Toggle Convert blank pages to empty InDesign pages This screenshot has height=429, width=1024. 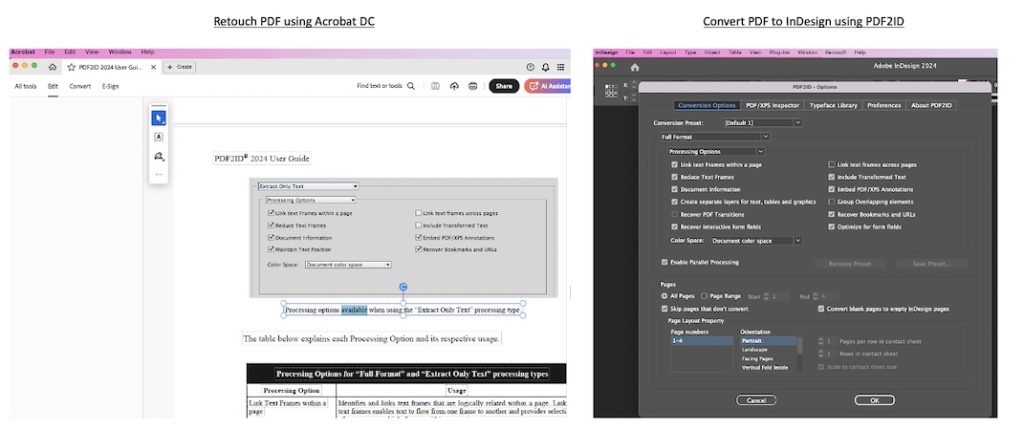click(x=822, y=309)
